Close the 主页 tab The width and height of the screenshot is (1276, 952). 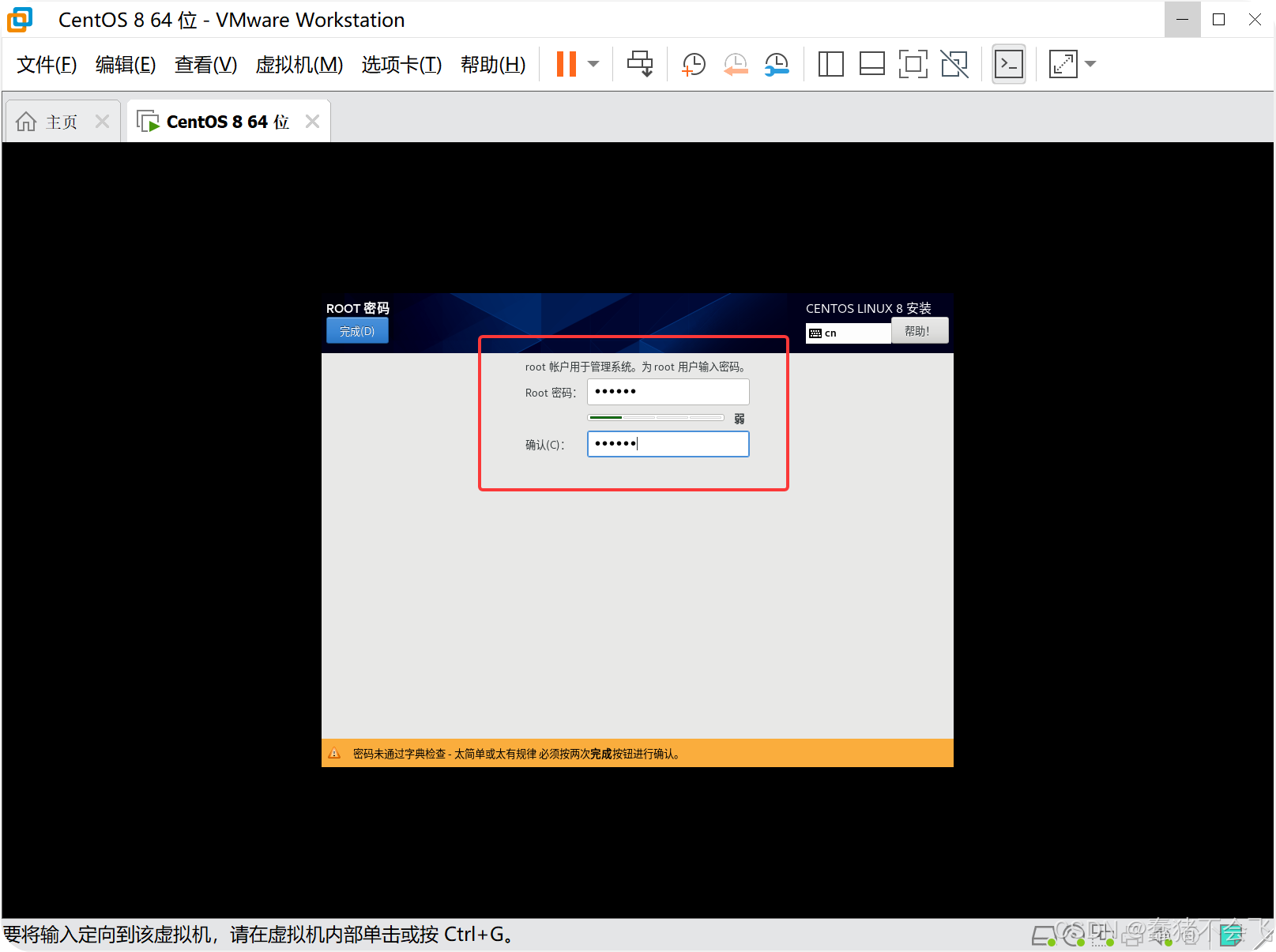coord(102,122)
